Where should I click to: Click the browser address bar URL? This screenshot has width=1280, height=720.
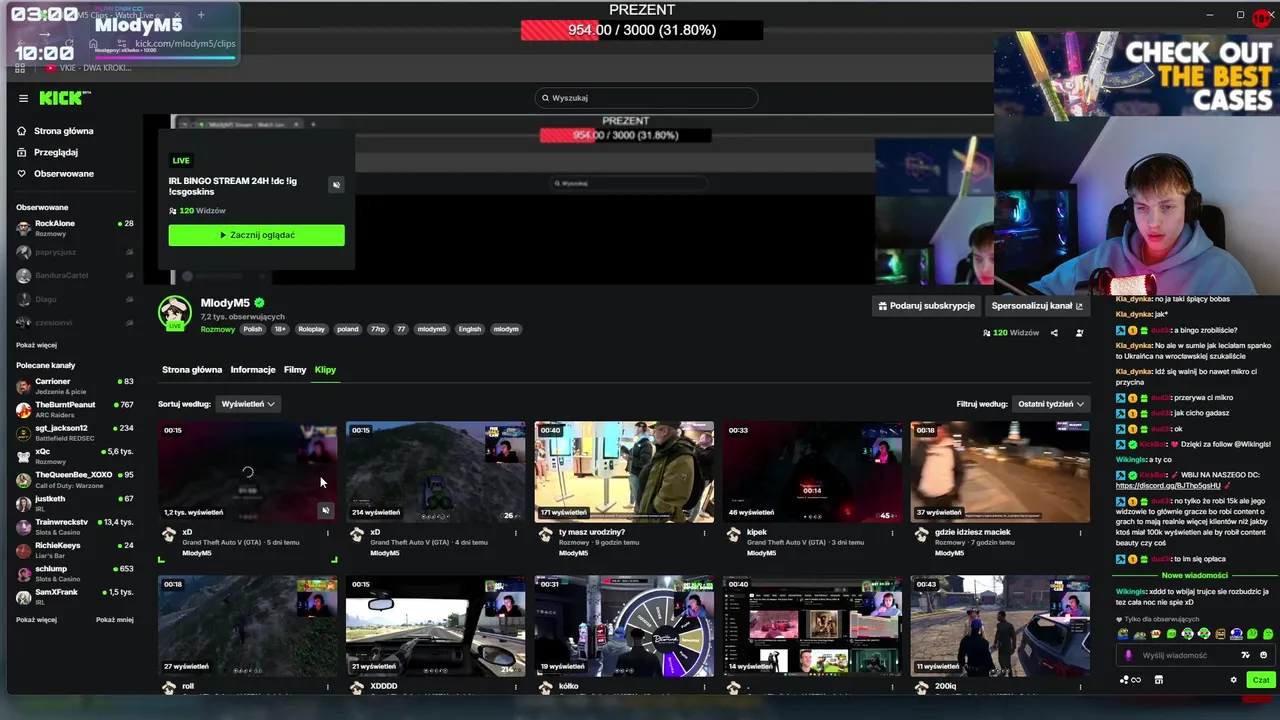click(185, 44)
